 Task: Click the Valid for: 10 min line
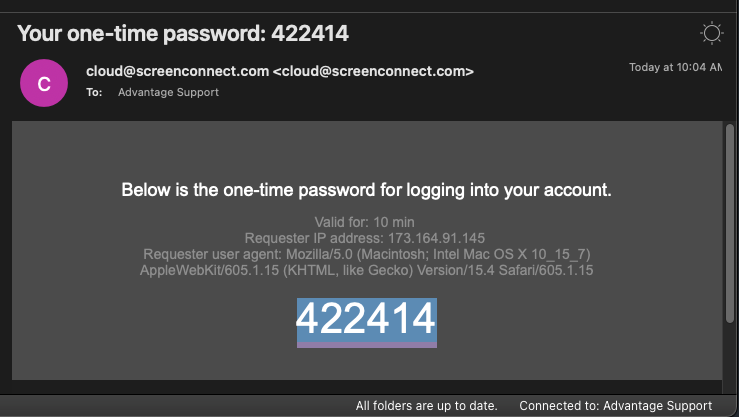click(x=364, y=222)
